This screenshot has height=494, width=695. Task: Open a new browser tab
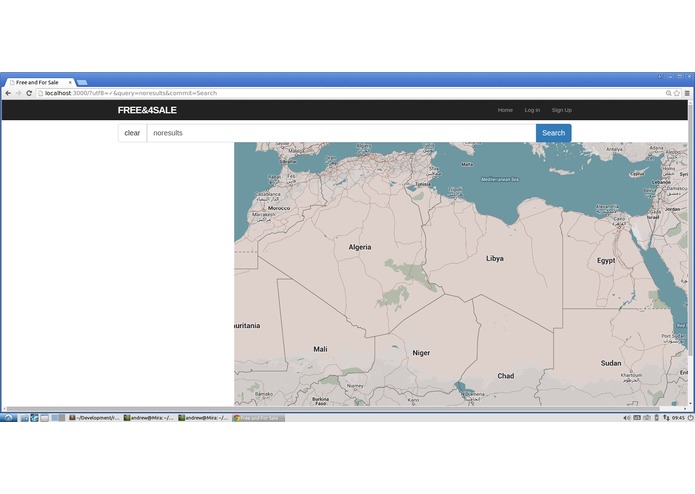click(82, 82)
